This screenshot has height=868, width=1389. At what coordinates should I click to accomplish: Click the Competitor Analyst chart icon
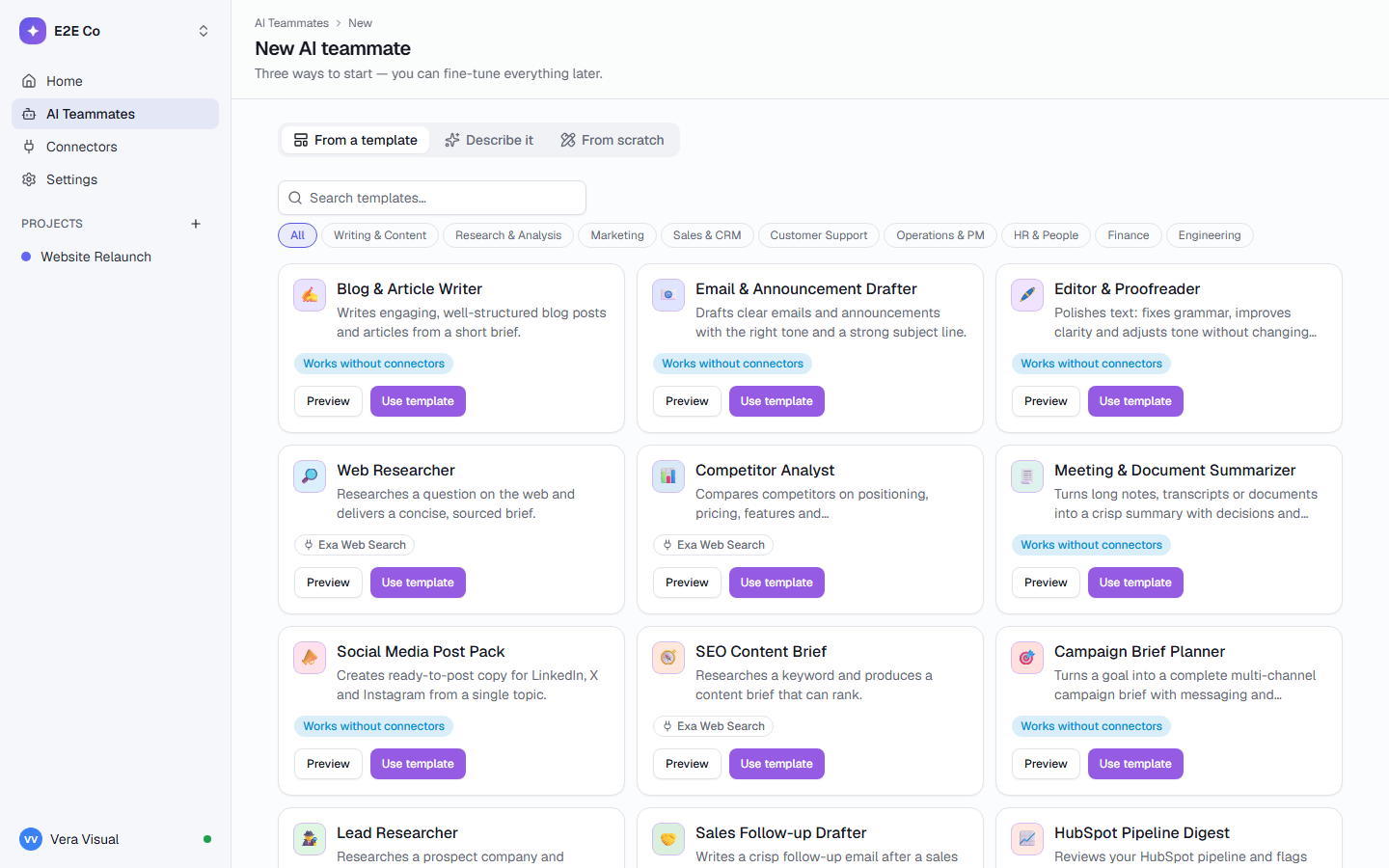(x=668, y=476)
